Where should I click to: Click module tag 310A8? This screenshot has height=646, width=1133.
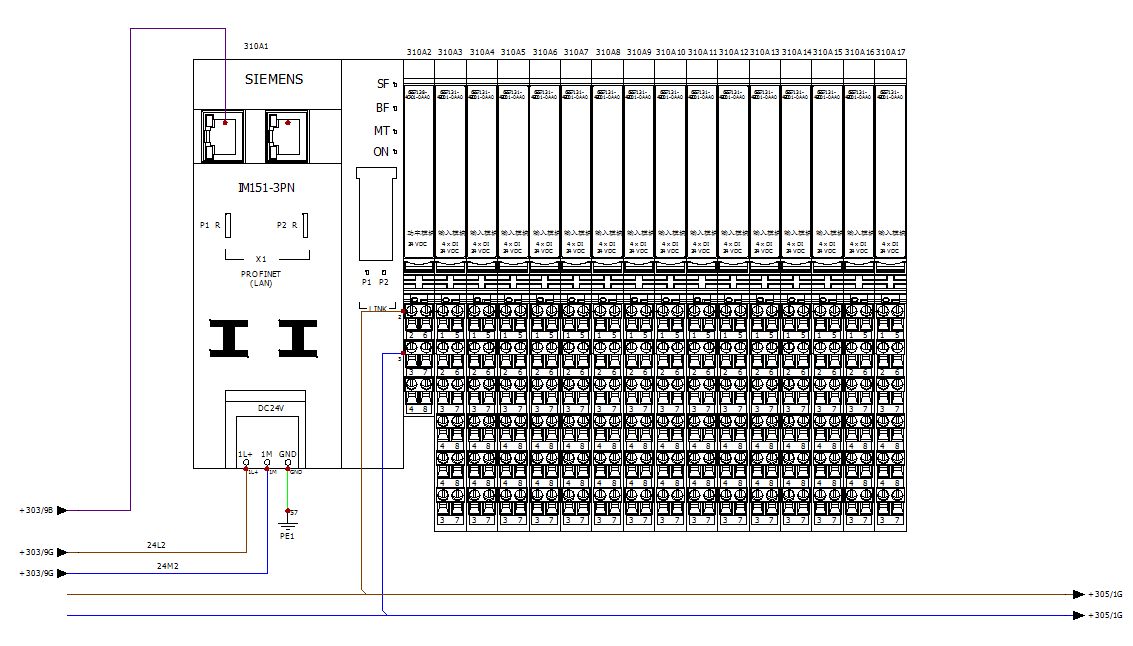coord(608,52)
